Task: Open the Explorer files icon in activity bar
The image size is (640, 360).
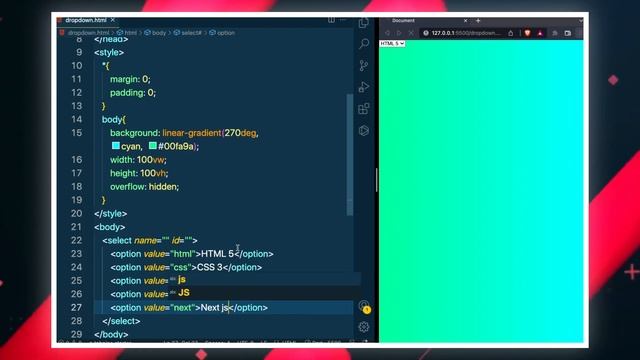Action: point(364,23)
